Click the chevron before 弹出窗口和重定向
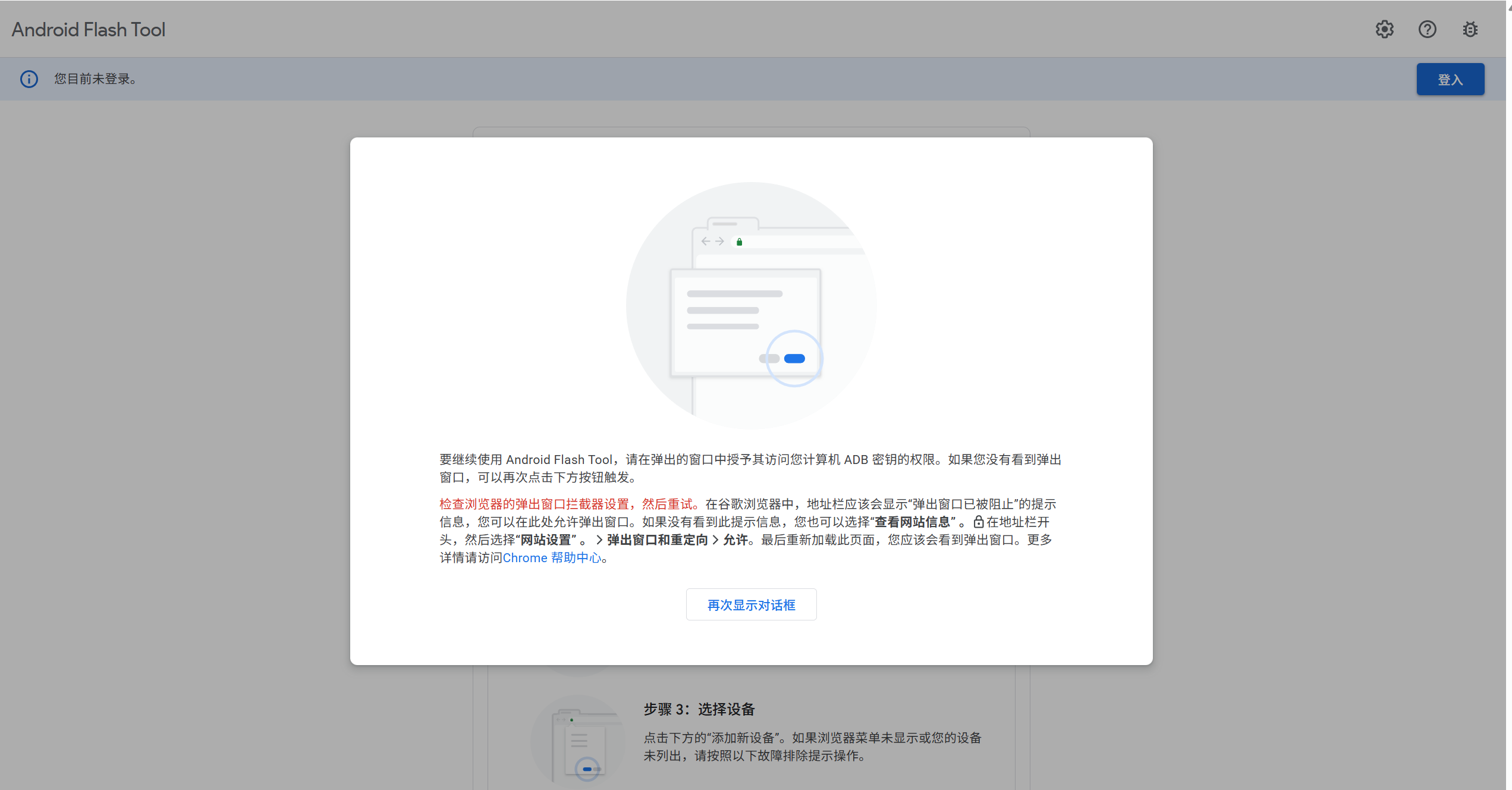 coord(599,540)
